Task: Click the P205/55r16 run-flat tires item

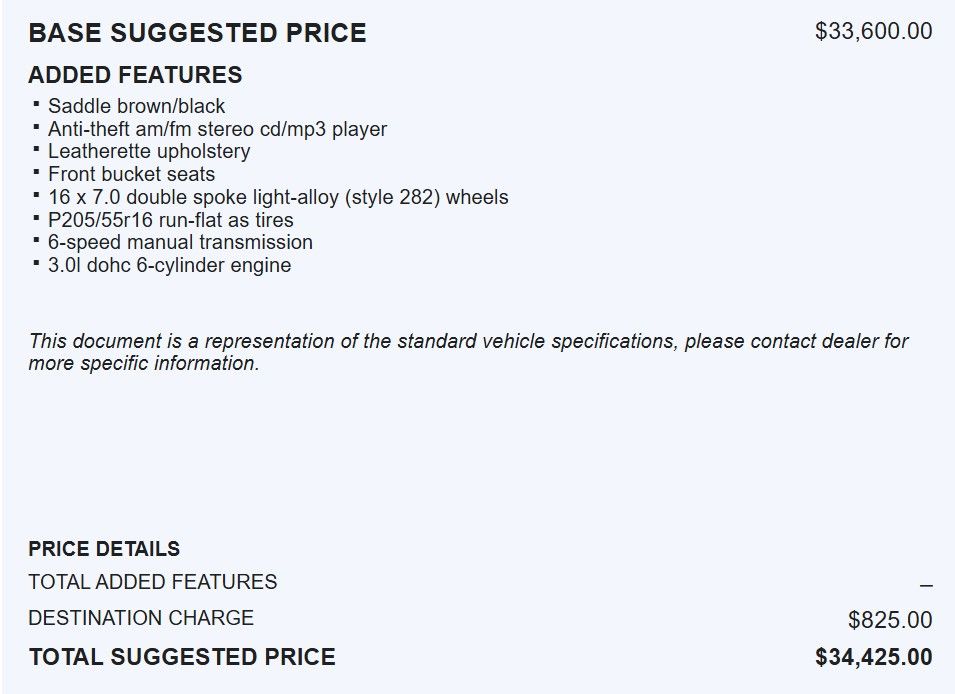Action: coord(170,220)
